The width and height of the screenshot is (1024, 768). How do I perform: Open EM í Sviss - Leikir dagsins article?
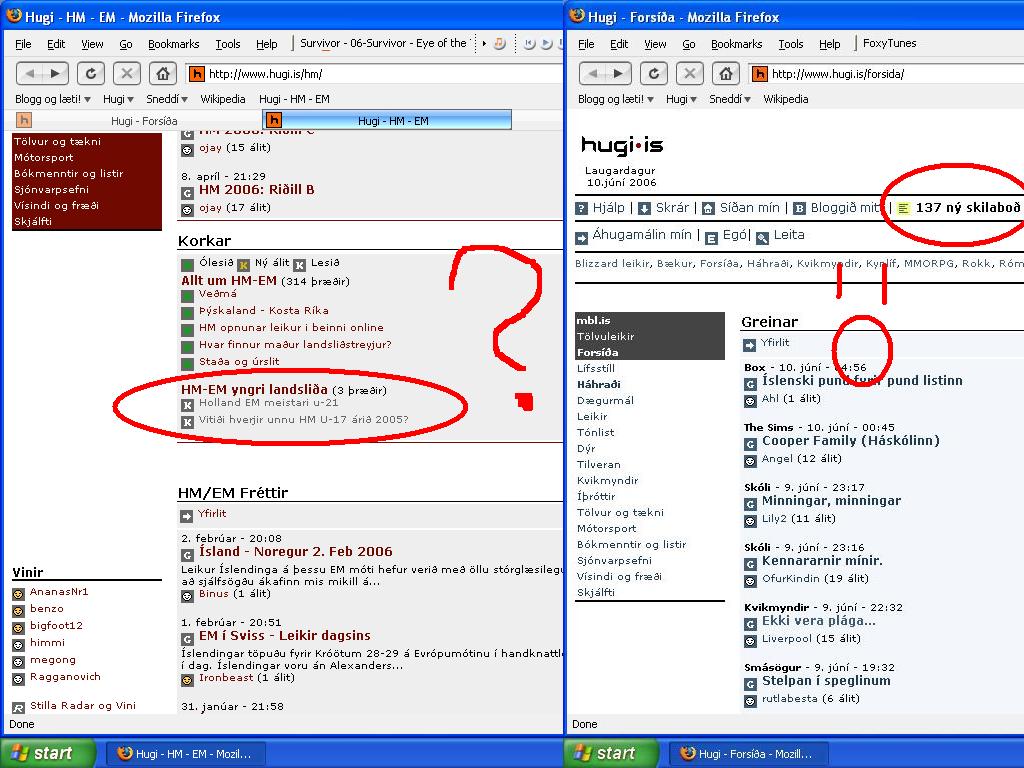285,635
